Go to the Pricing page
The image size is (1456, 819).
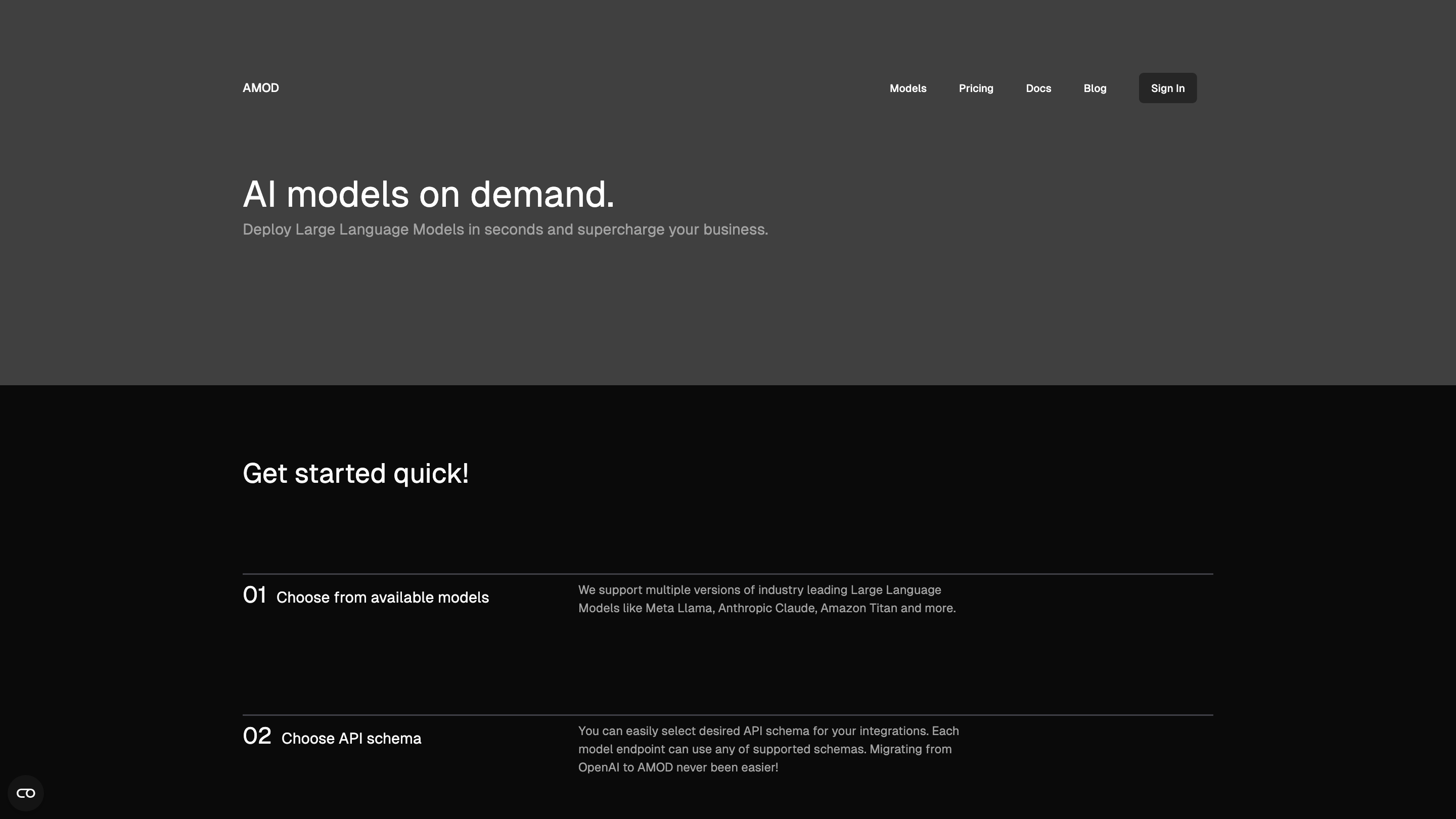pos(976,88)
